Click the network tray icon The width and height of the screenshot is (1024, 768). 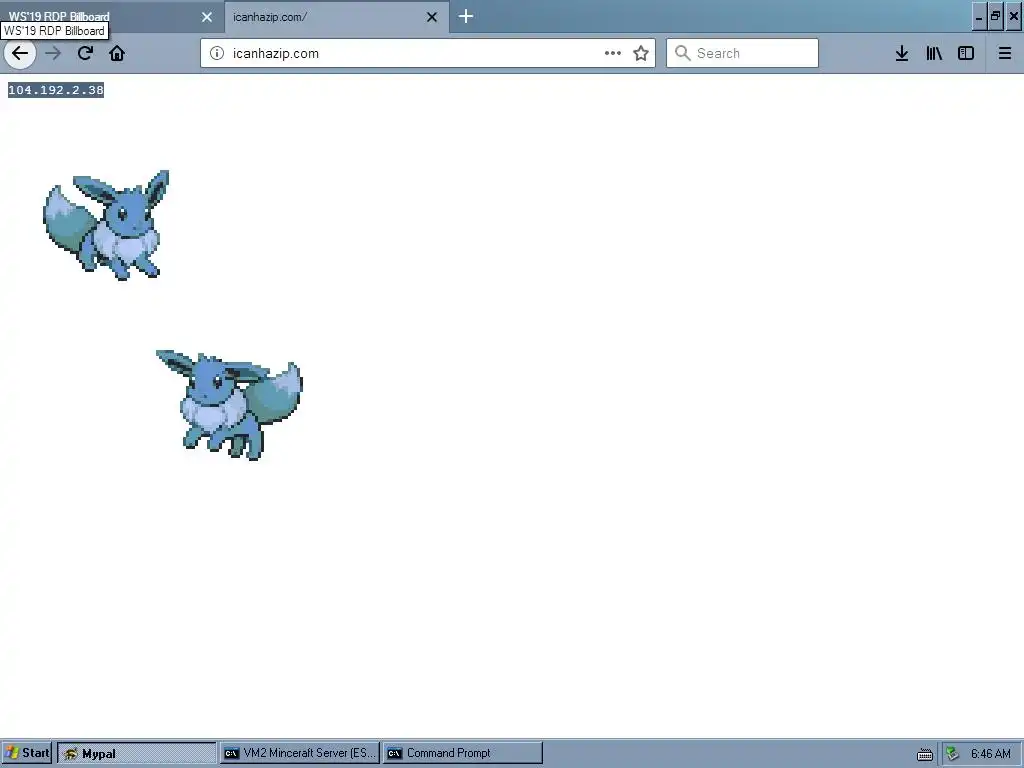[953, 754]
